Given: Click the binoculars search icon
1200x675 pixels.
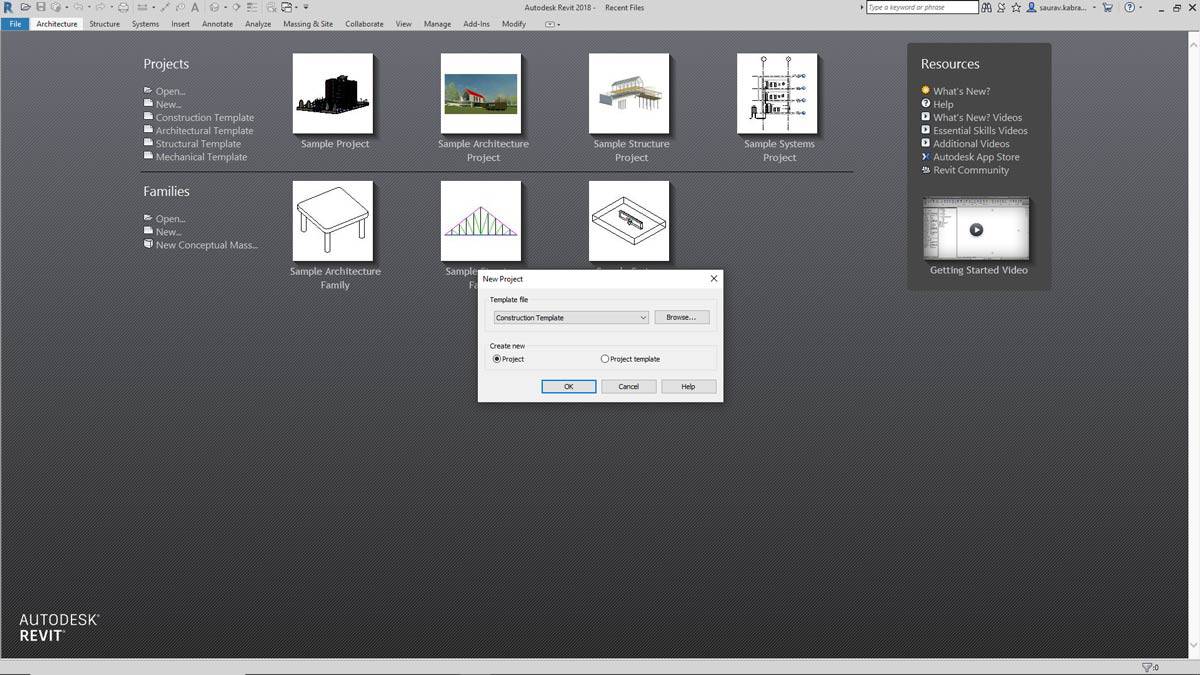Looking at the screenshot, I should (986, 7).
